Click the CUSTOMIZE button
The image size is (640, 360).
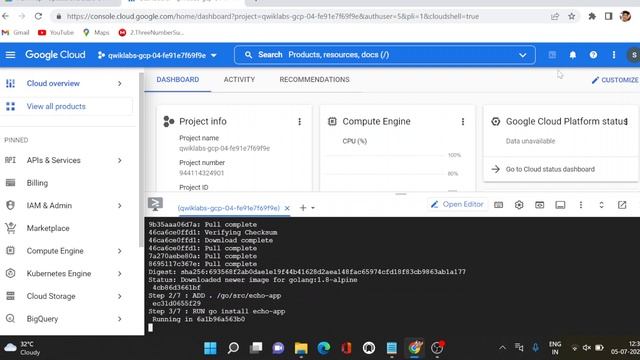pyautogui.click(x=615, y=80)
